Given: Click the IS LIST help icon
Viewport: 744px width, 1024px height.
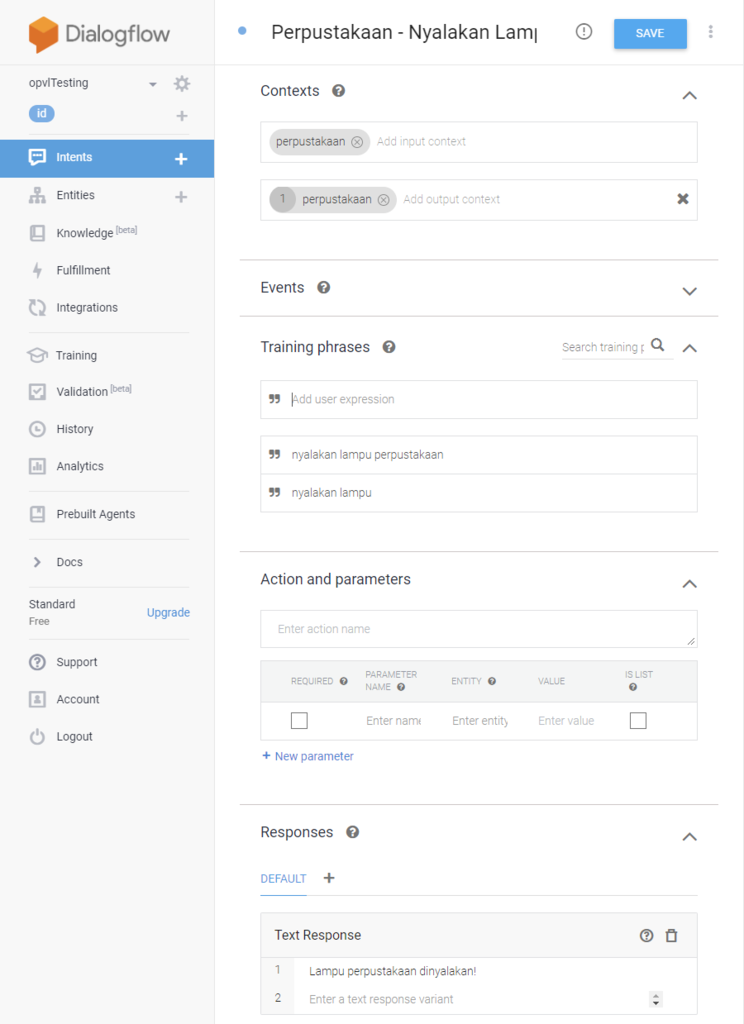Looking at the screenshot, I should 633,687.
